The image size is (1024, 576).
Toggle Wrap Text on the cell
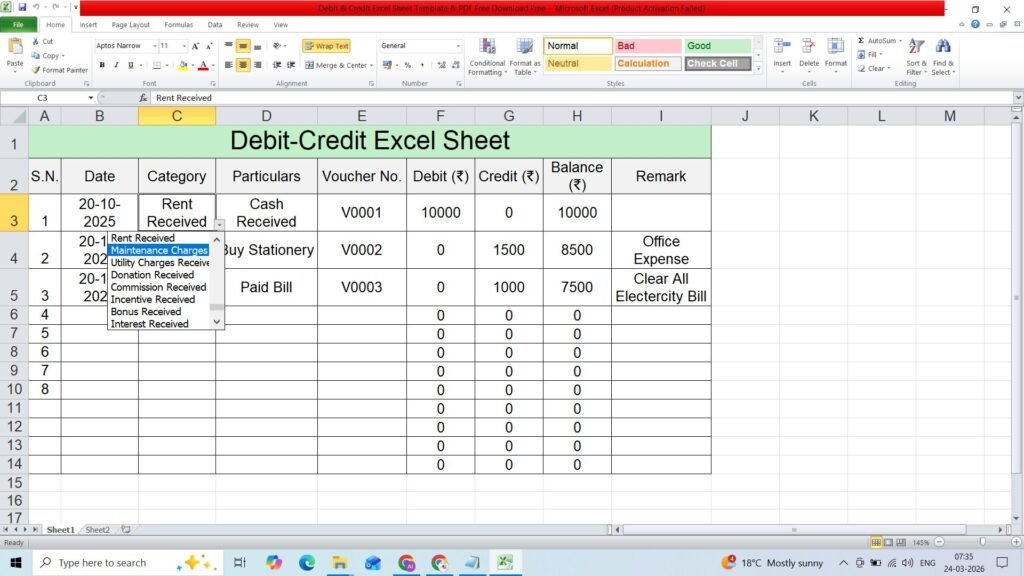point(327,46)
